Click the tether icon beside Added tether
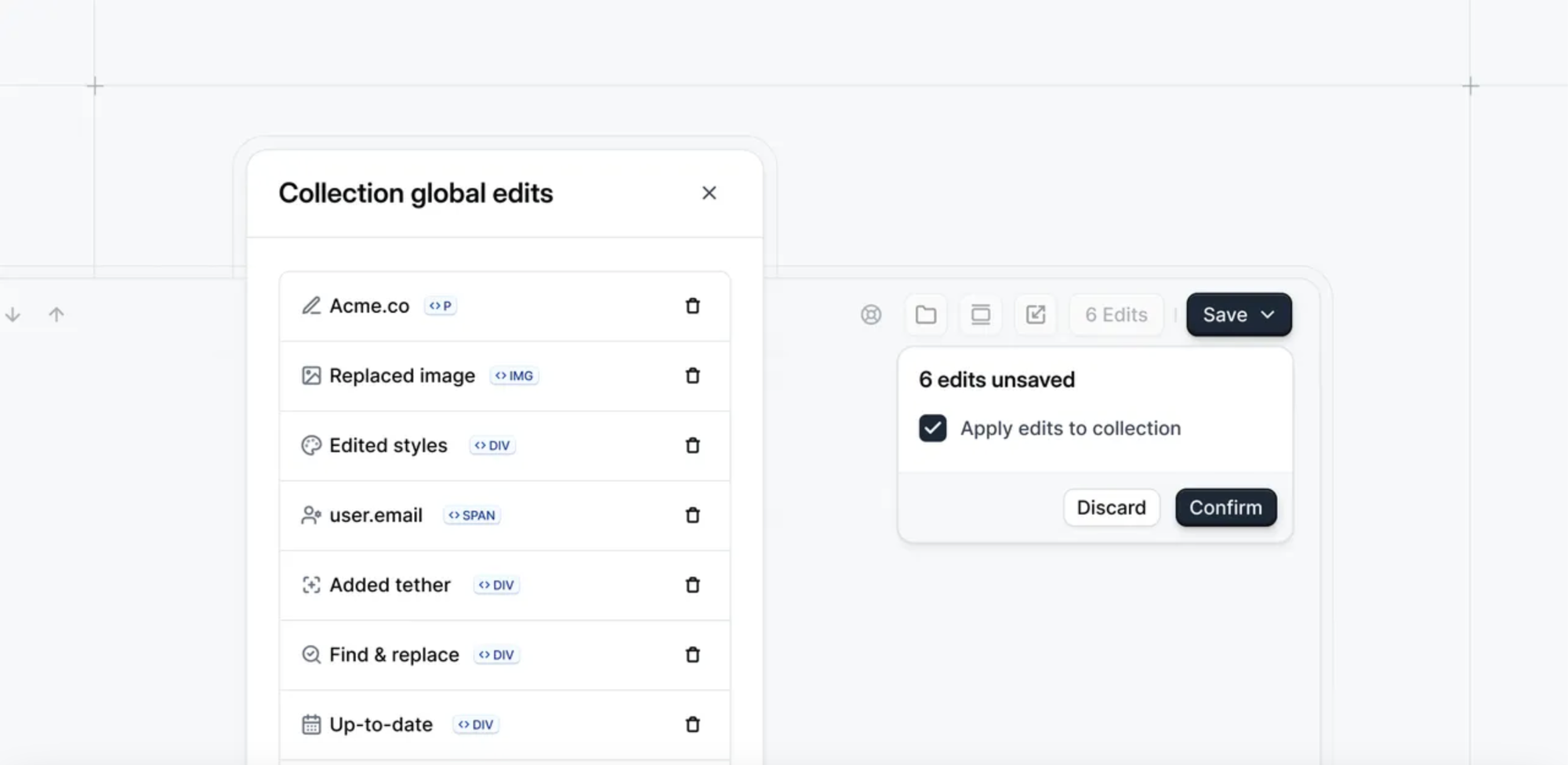The width and height of the screenshot is (1568, 765). (311, 585)
